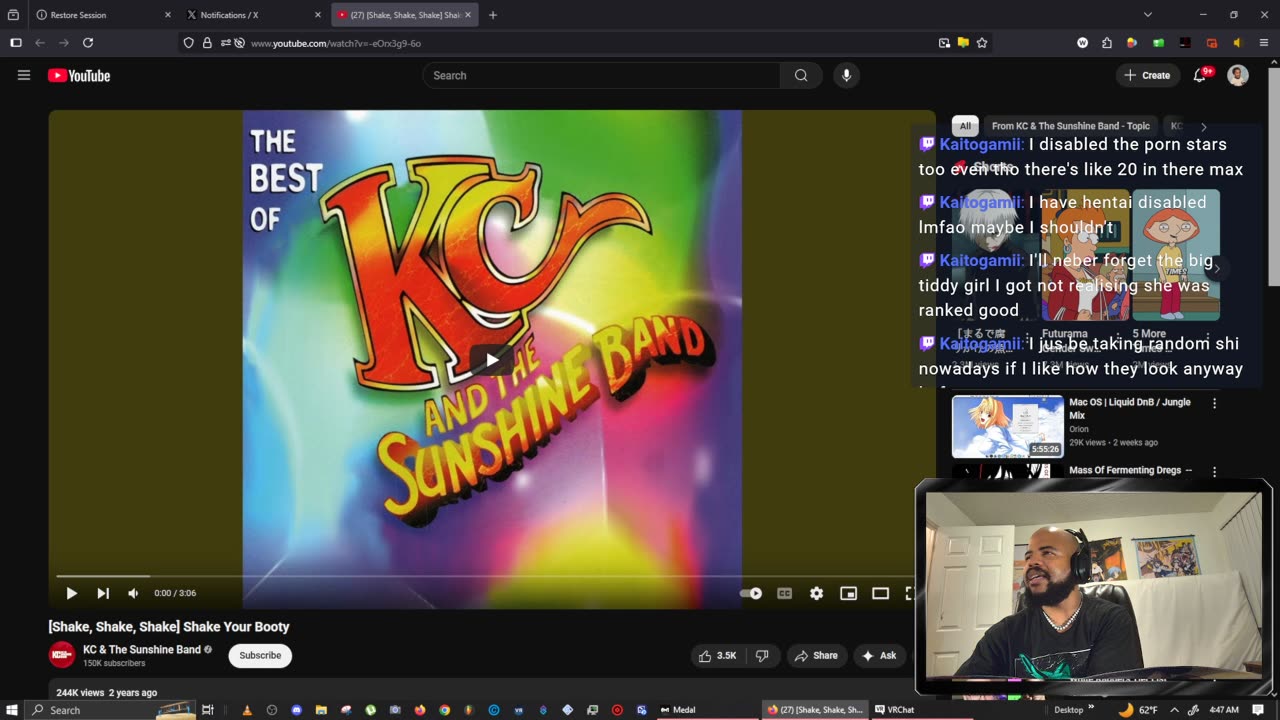1280x720 pixels.
Task: Close the Restore Session tab
Action: click(x=167, y=15)
